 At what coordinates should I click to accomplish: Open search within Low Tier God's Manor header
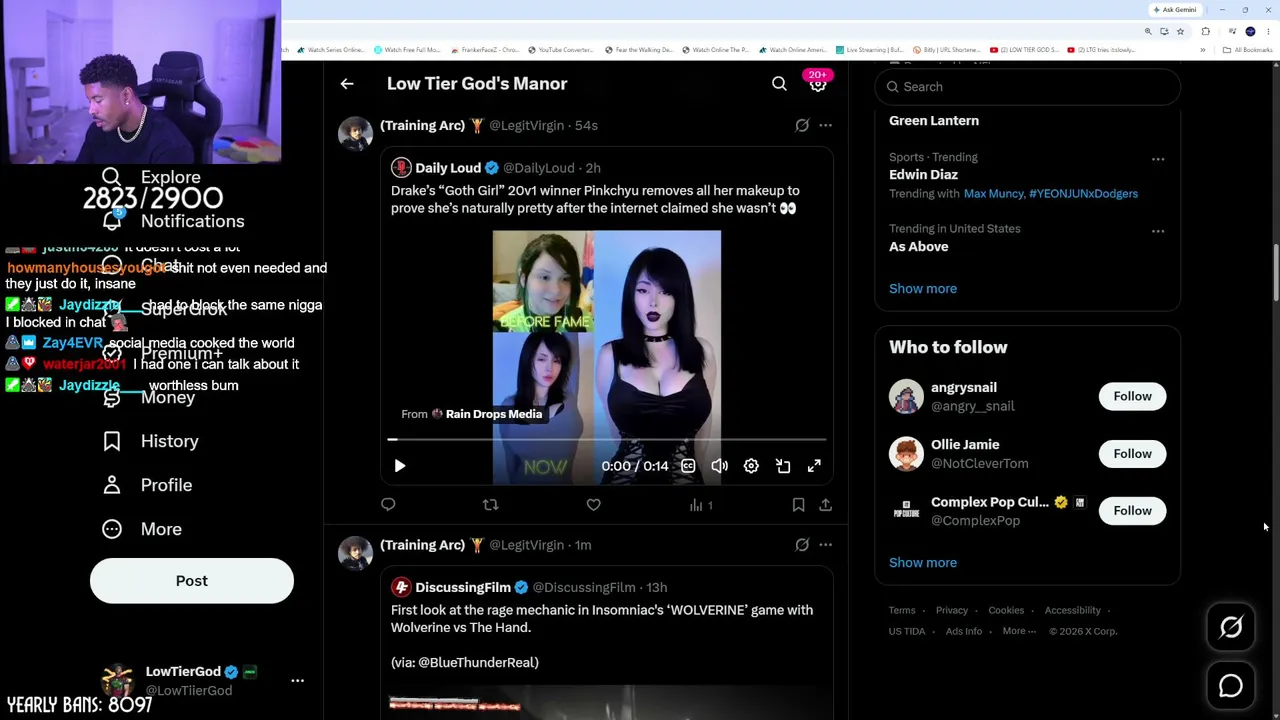pyautogui.click(x=779, y=84)
